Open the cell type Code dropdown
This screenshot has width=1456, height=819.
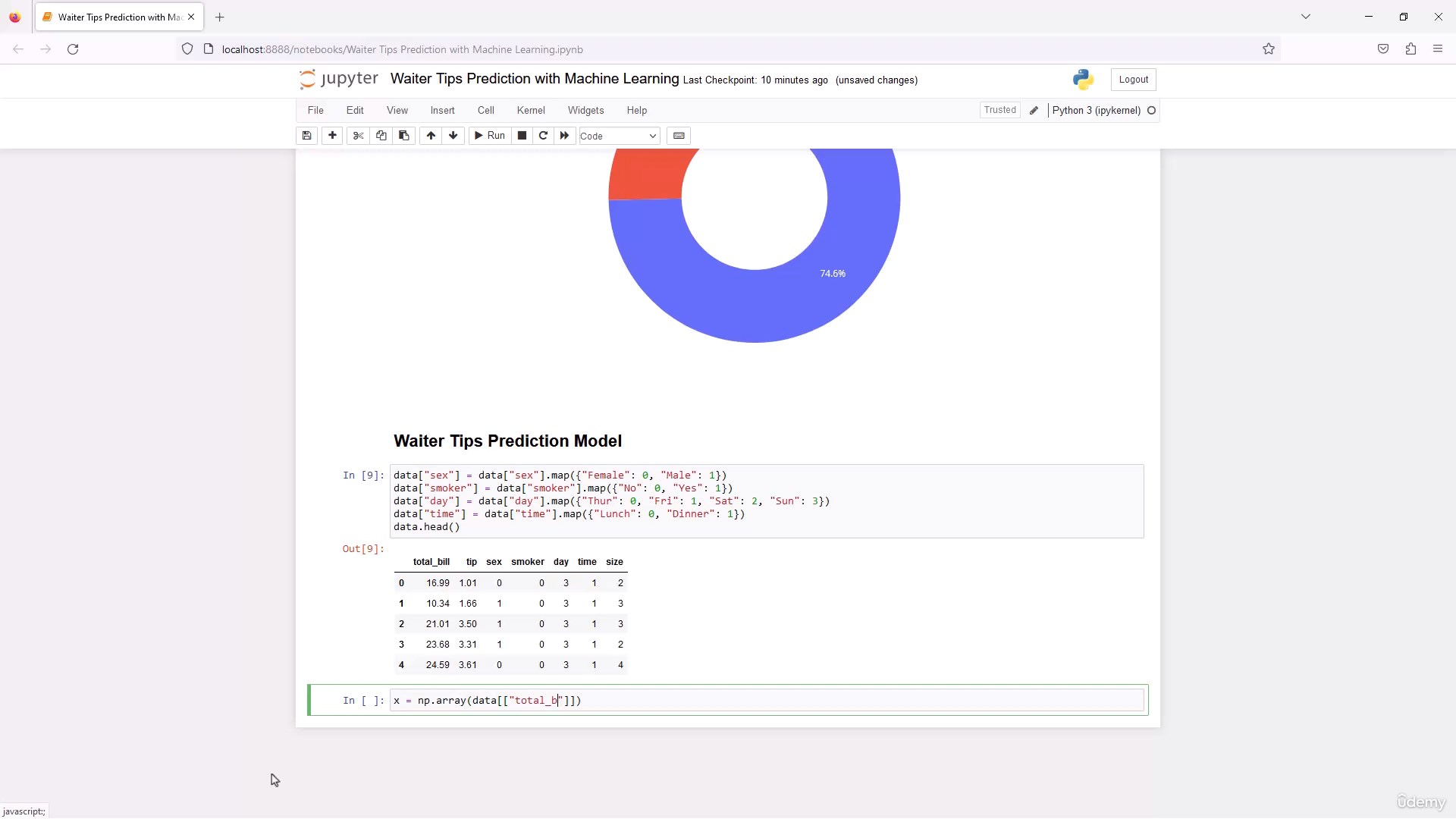click(619, 136)
